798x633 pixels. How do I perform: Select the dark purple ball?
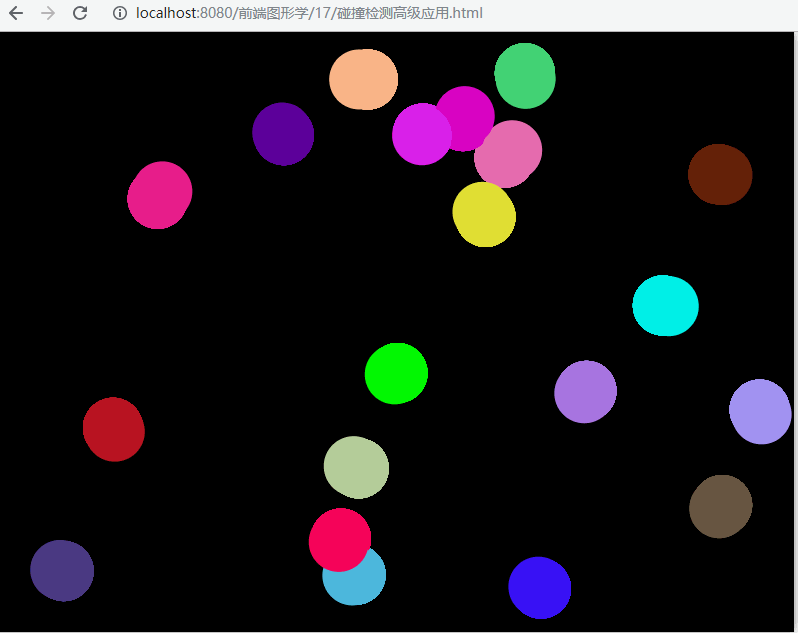(283, 134)
